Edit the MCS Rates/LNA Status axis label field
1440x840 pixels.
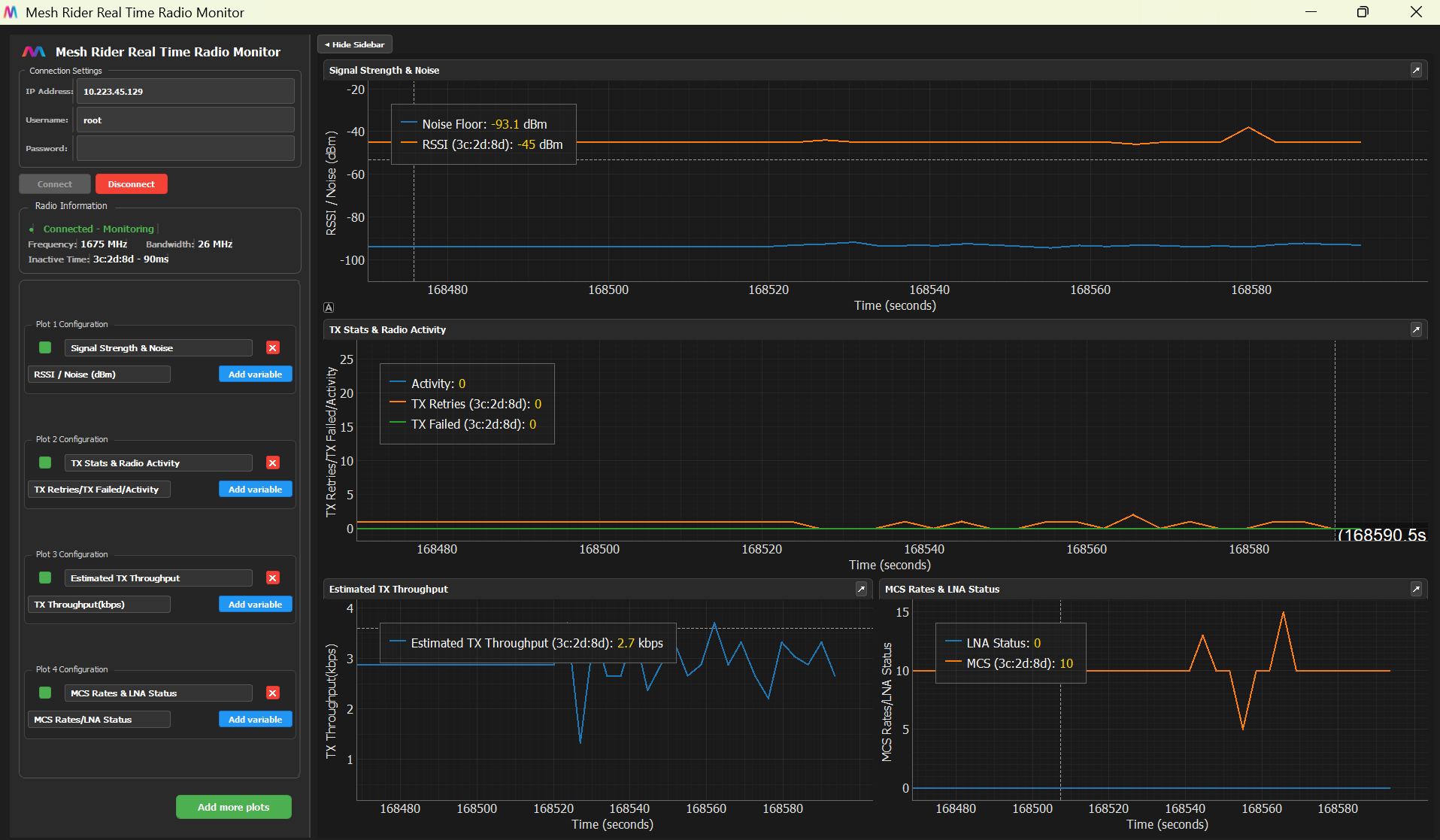tap(99, 720)
